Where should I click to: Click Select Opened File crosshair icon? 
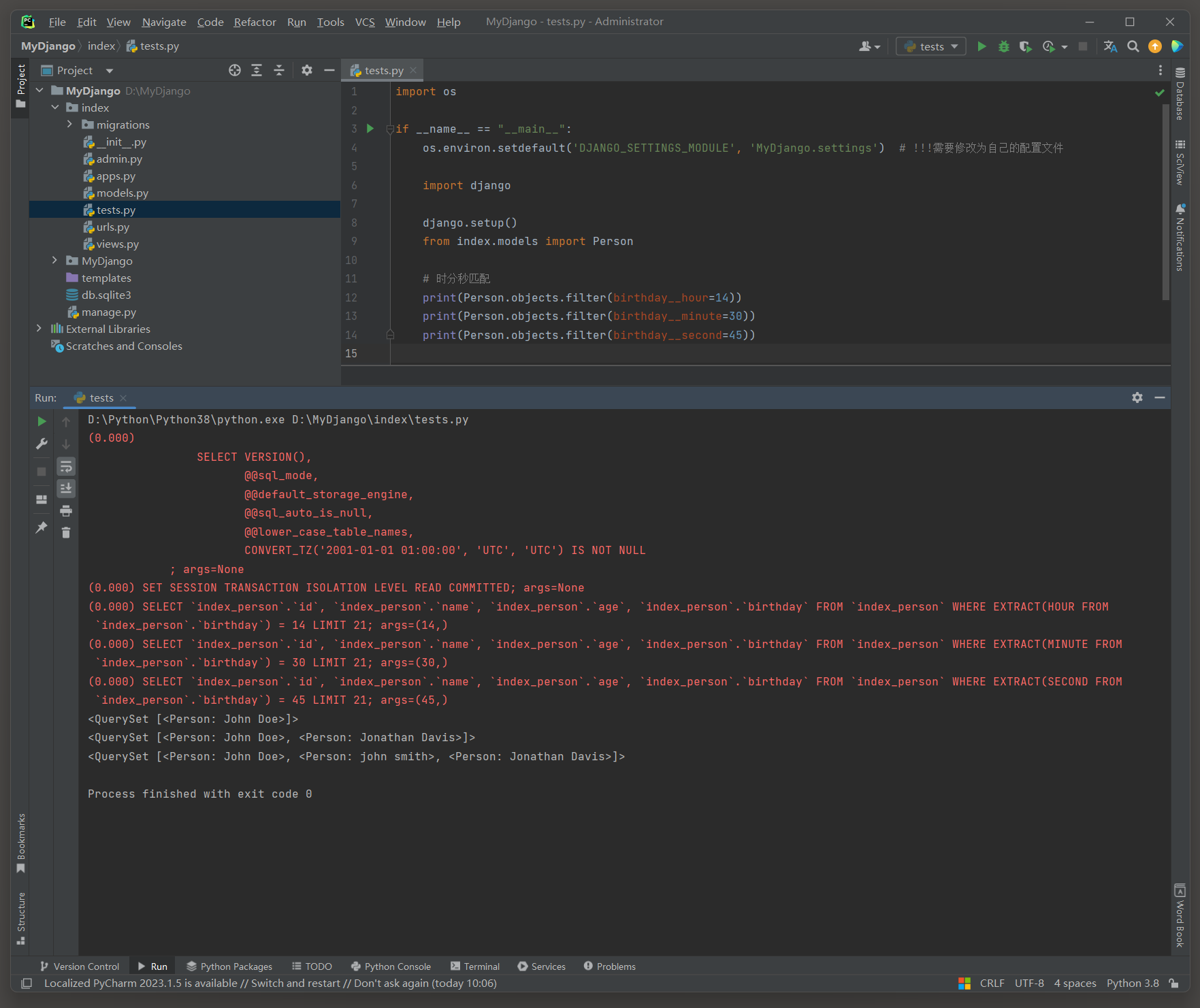pyautogui.click(x=235, y=70)
